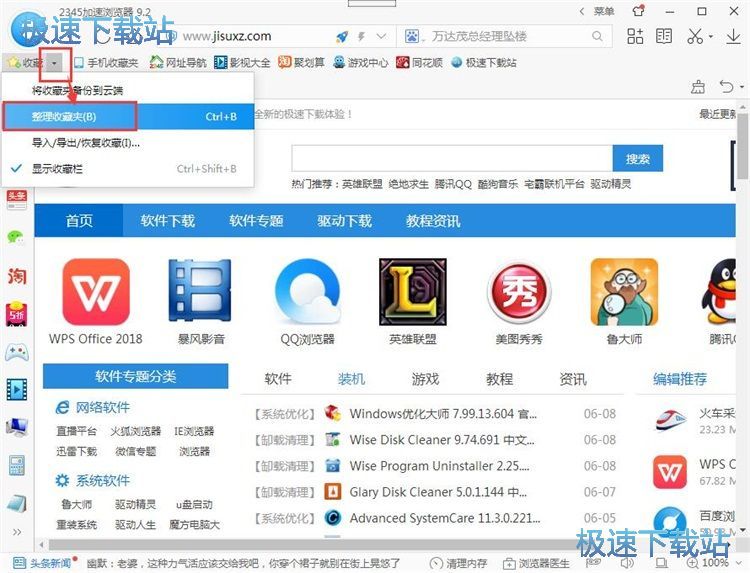The width and height of the screenshot is (750, 573).
Task: Click the rocket acceleration icon in address bar
Action: coord(342,36)
